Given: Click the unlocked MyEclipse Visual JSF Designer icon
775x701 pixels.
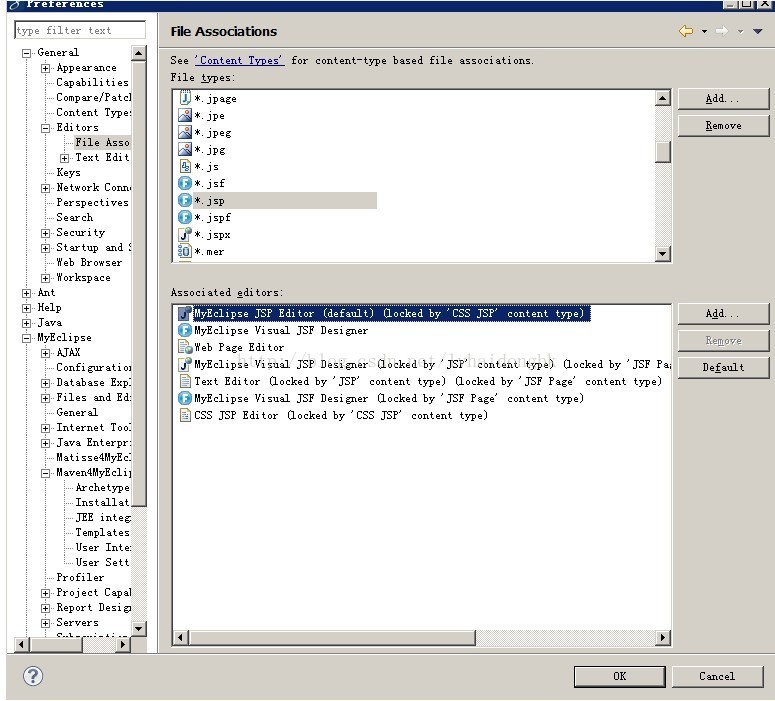Looking at the screenshot, I should click(185, 330).
